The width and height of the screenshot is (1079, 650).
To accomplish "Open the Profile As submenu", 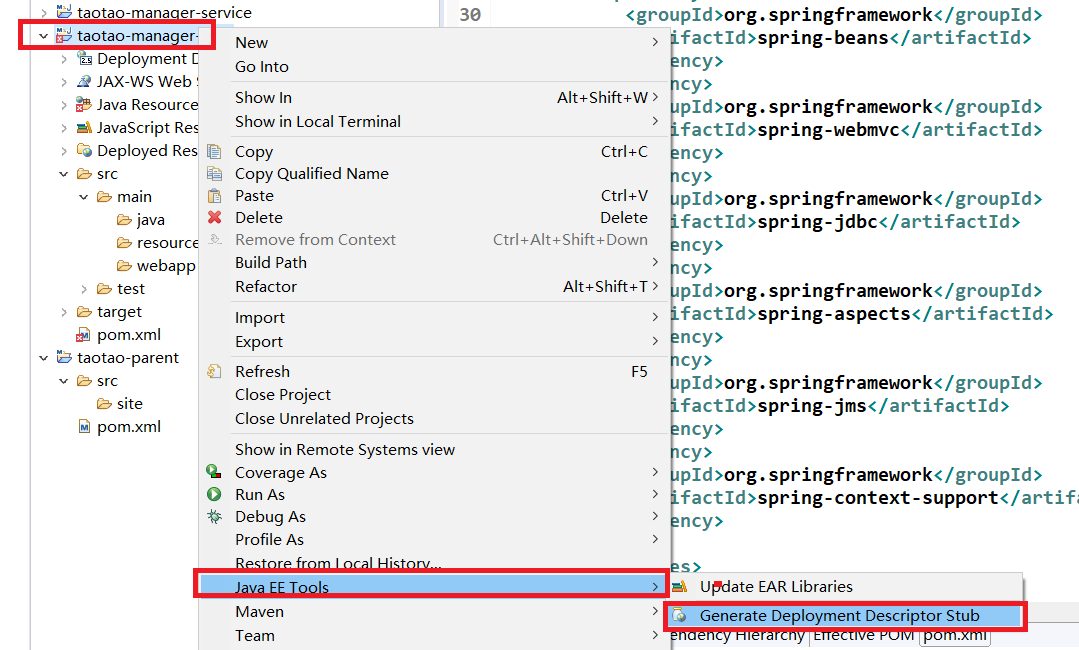I will (x=434, y=539).
